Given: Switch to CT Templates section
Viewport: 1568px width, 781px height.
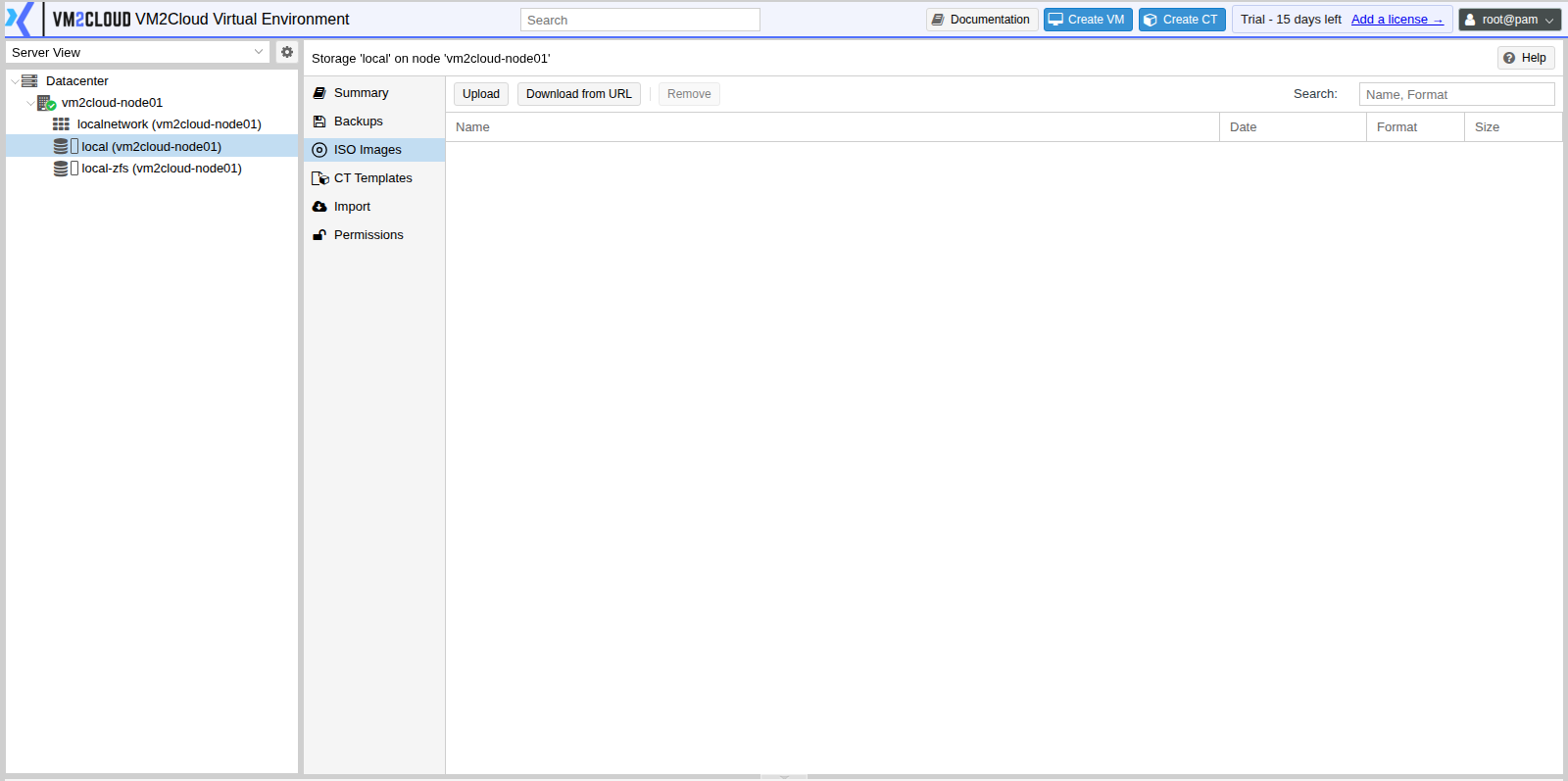Looking at the screenshot, I should [374, 178].
